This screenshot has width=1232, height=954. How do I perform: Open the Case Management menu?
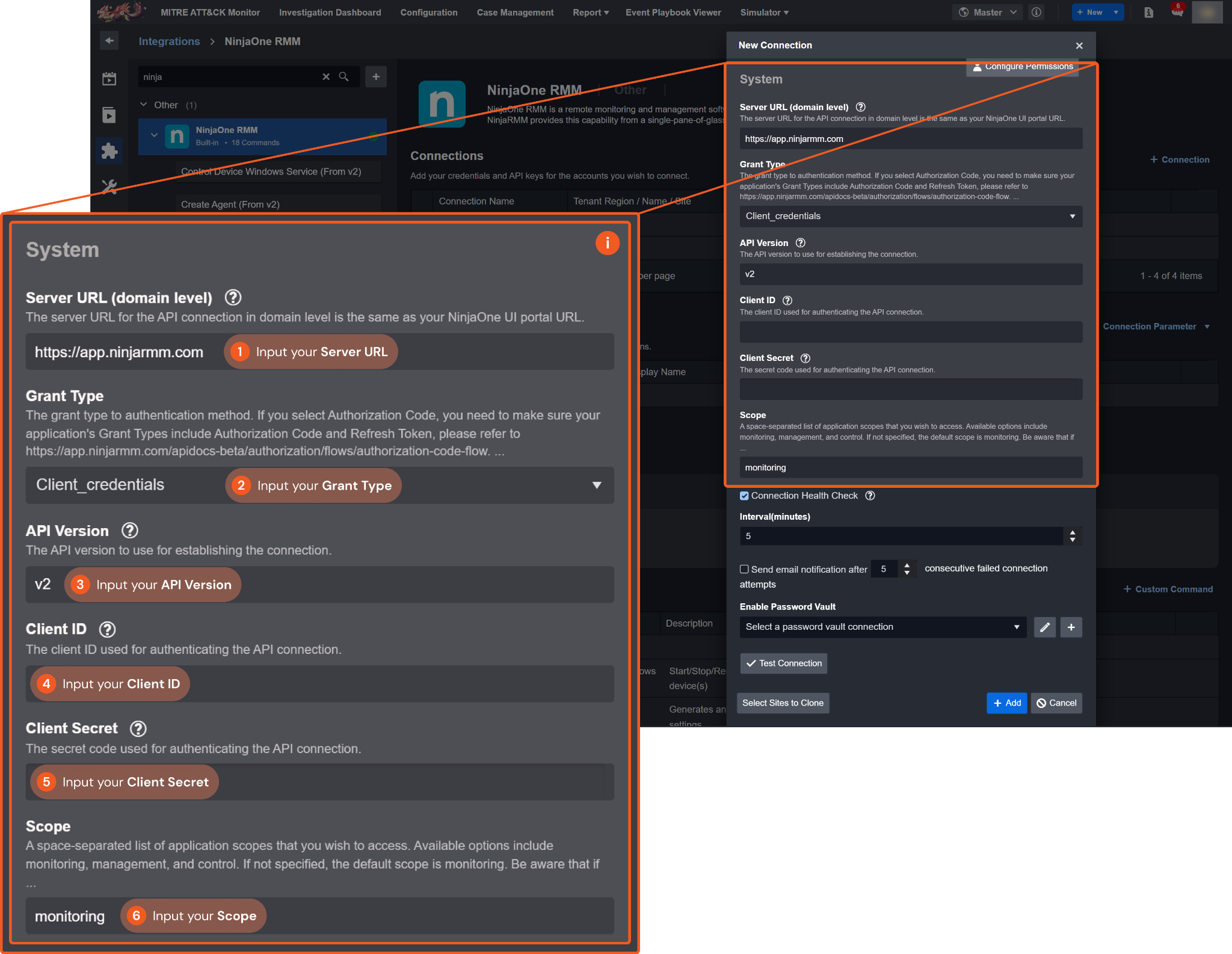[515, 13]
